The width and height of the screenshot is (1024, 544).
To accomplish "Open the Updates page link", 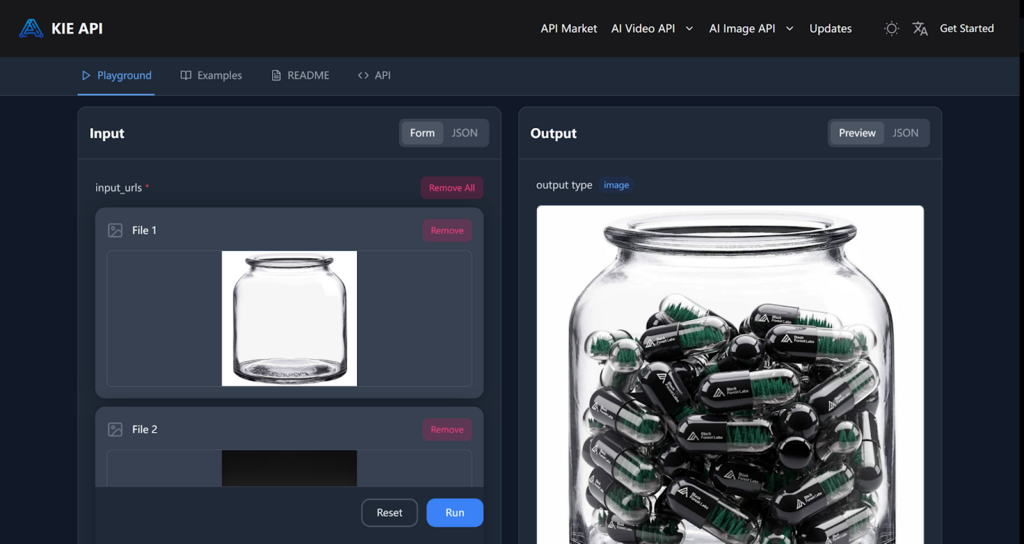I will [x=830, y=29].
